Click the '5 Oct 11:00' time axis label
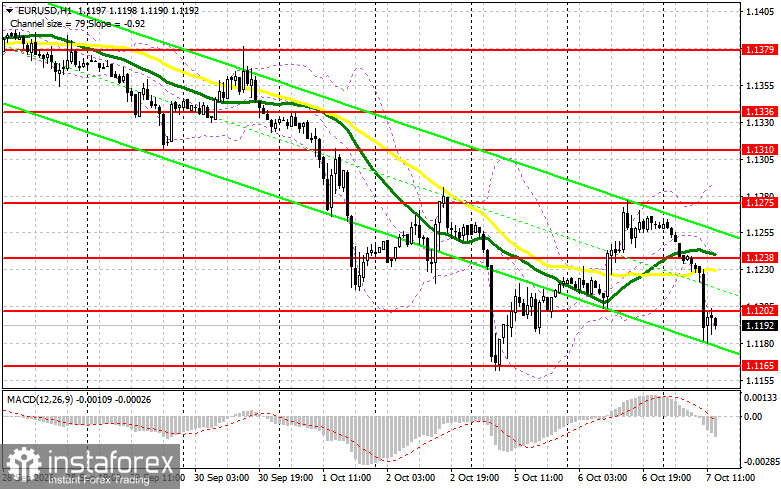781x489 pixels. pyautogui.click(x=539, y=478)
